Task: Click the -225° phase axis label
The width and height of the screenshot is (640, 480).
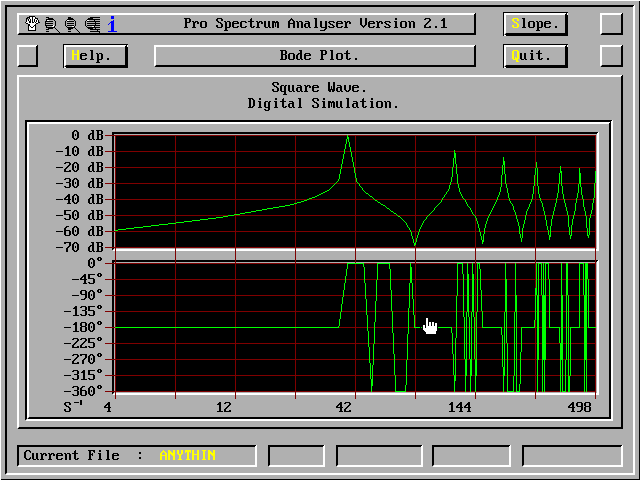Action: (83, 343)
